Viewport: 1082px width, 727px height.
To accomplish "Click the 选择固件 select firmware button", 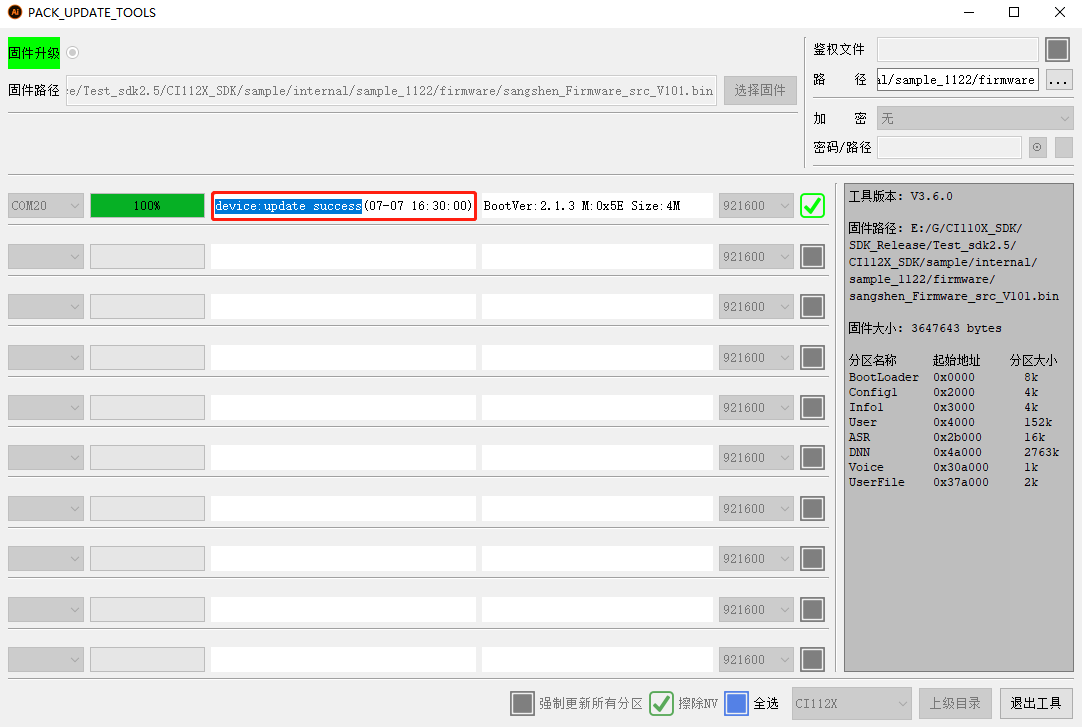I will click(x=760, y=90).
